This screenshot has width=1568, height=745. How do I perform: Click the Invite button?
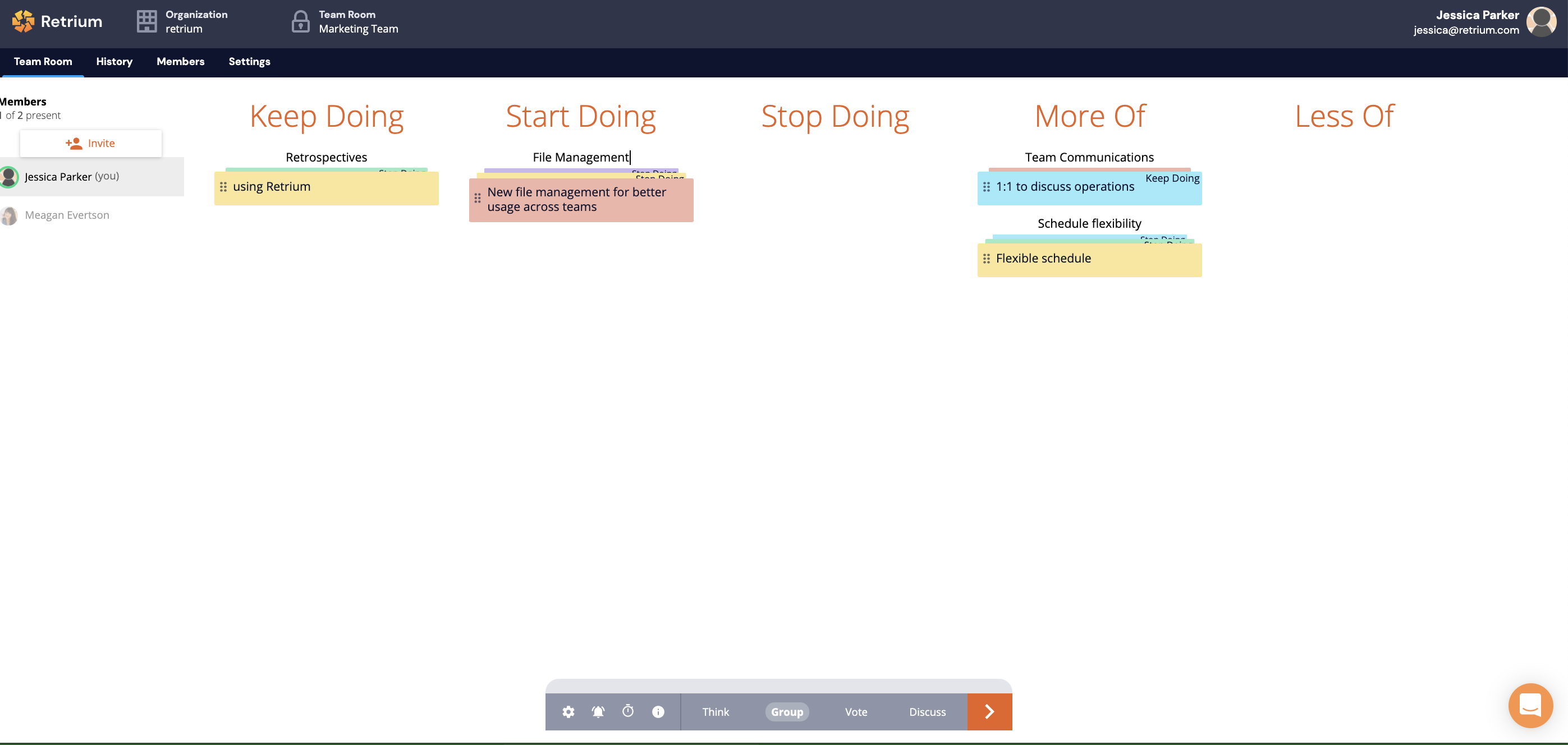(x=91, y=143)
